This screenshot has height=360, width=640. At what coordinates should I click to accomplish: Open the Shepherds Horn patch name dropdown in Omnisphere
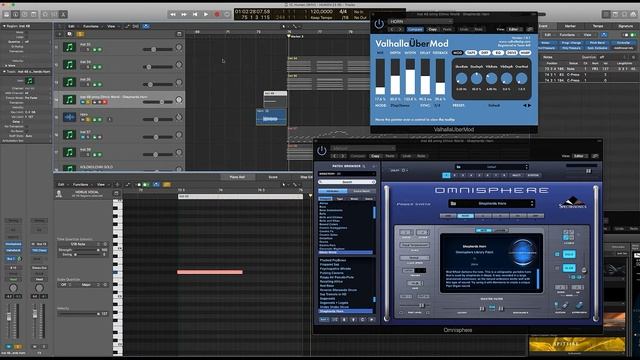491,203
